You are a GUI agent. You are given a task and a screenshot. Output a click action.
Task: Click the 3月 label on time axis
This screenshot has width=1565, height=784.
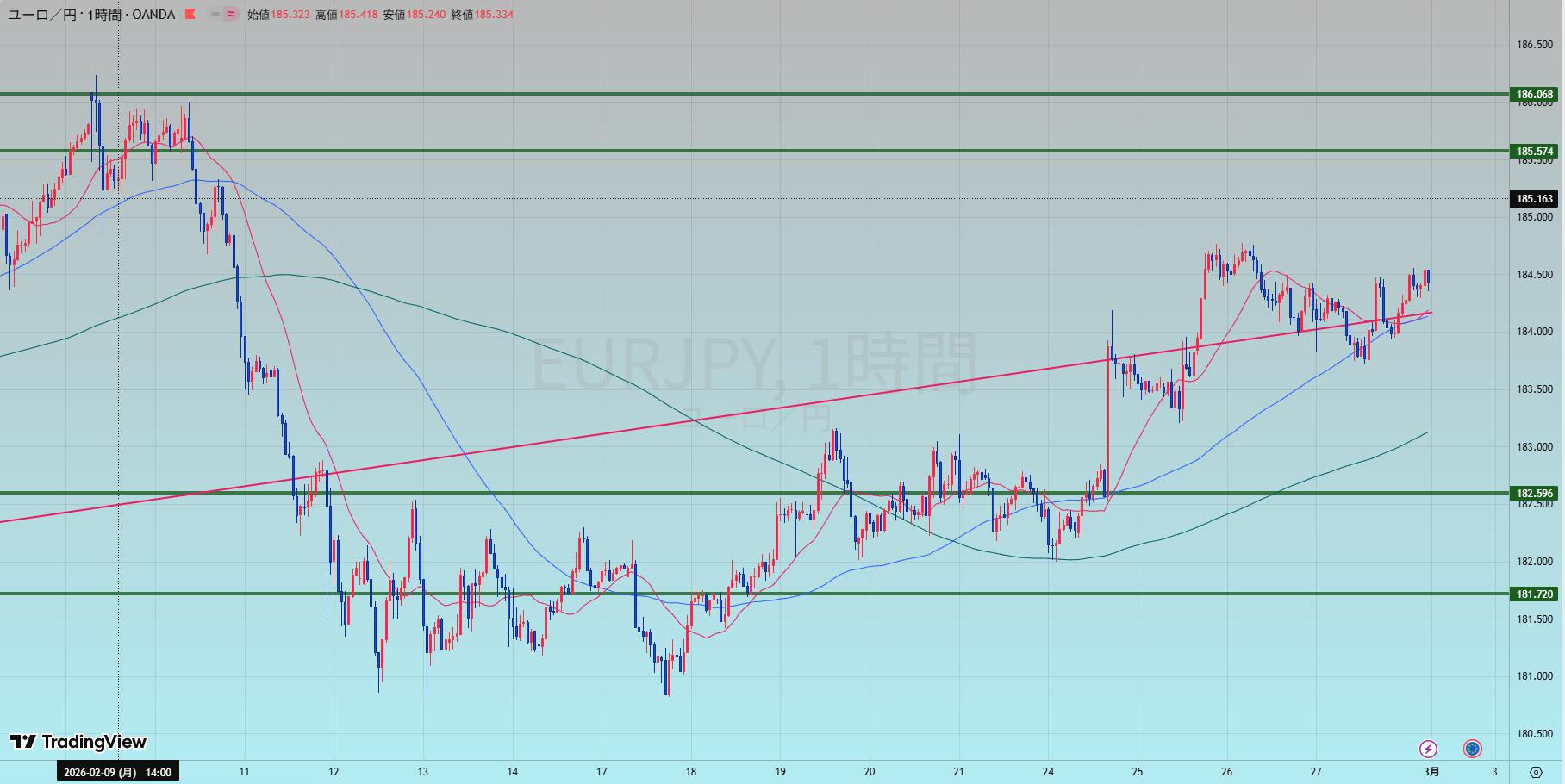[1431, 772]
